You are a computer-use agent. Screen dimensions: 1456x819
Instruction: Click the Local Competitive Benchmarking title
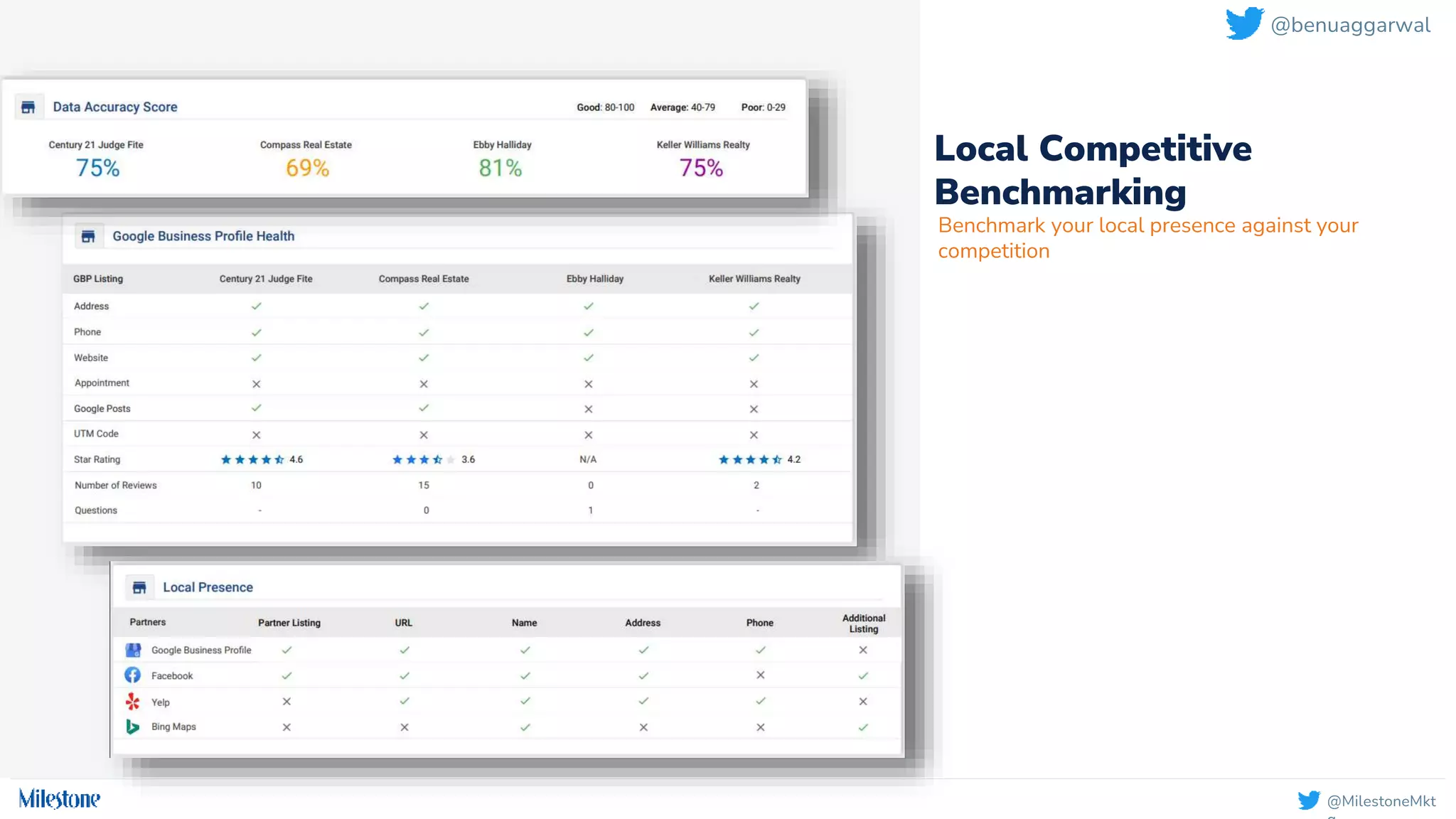[1093, 171]
